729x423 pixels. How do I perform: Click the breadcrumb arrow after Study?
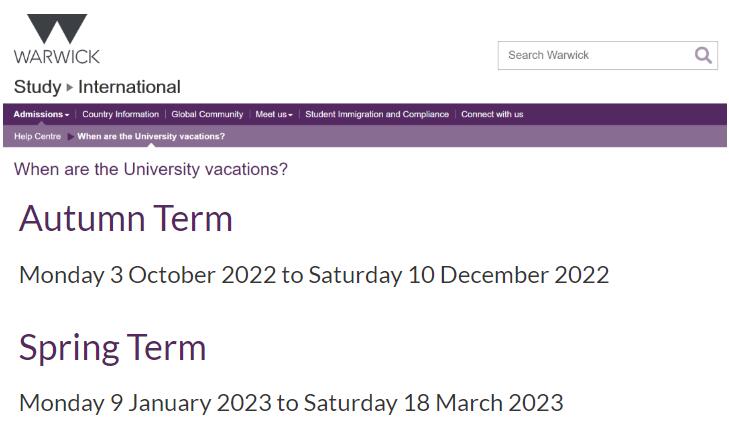[x=70, y=87]
